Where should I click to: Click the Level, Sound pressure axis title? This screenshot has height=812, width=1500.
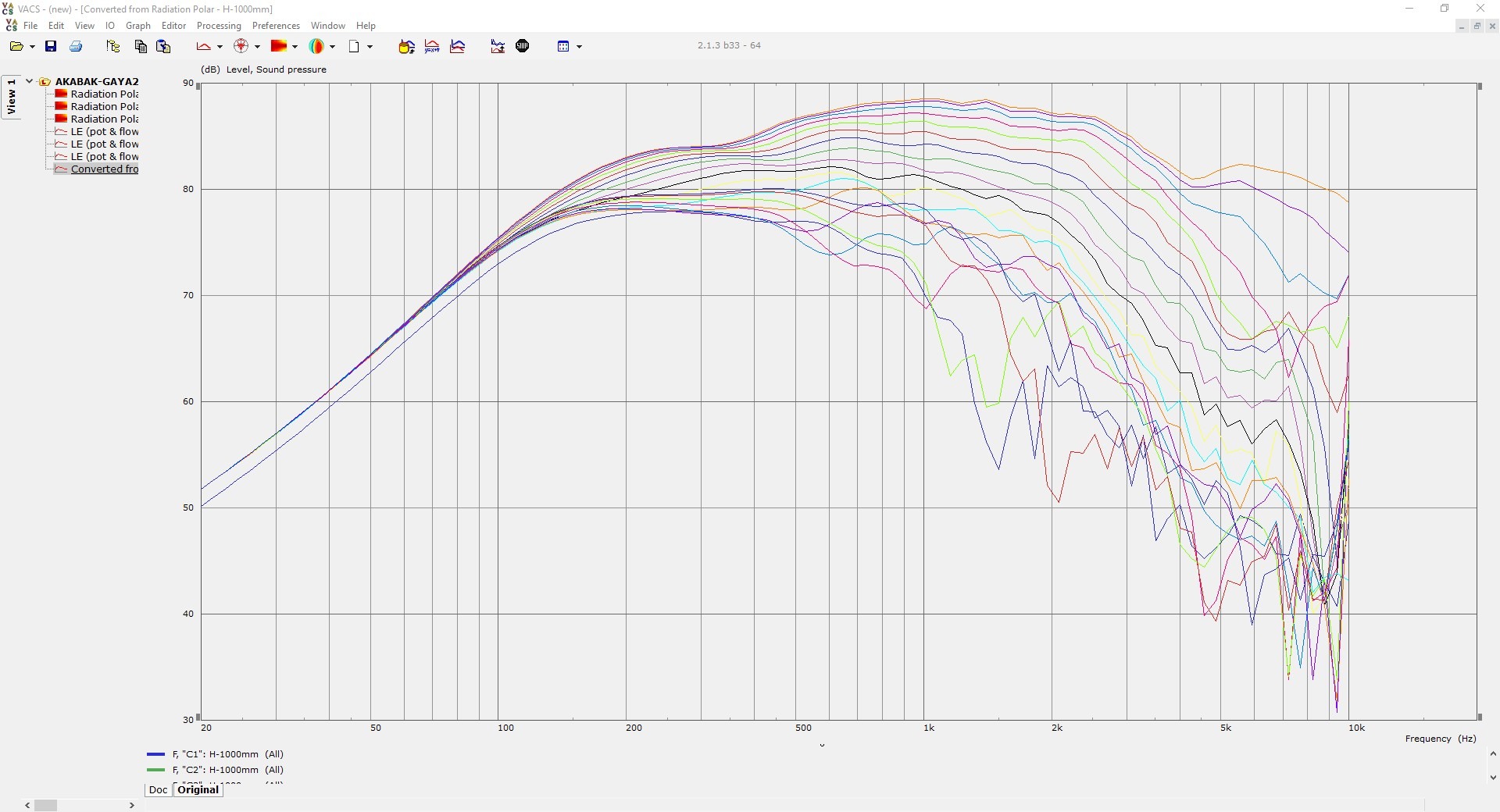[277, 69]
